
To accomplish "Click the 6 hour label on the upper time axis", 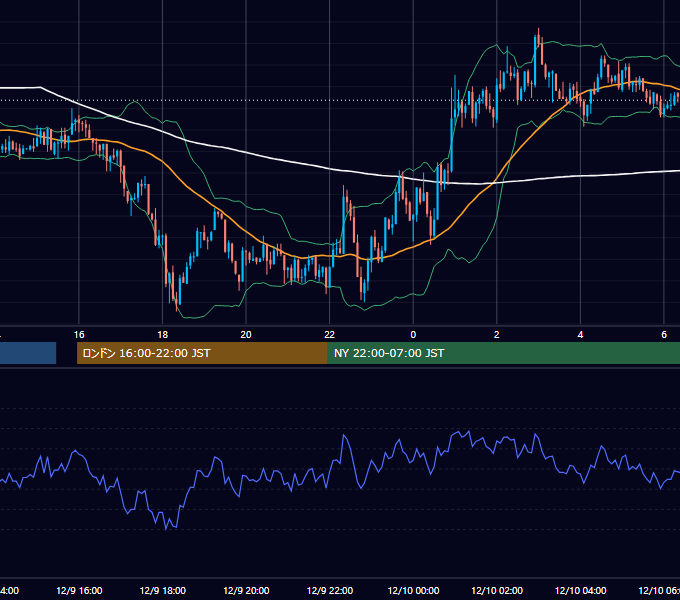I will pyautogui.click(x=664, y=335).
